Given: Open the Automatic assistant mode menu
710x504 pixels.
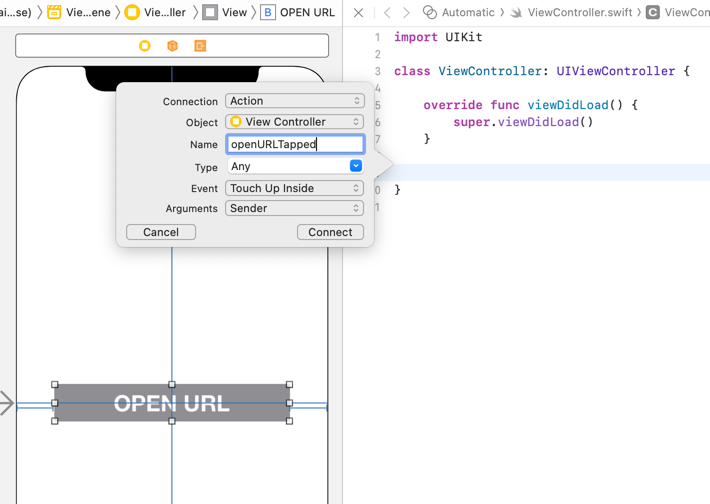Looking at the screenshot, I should pyautogui.click(x=458, y=12).
